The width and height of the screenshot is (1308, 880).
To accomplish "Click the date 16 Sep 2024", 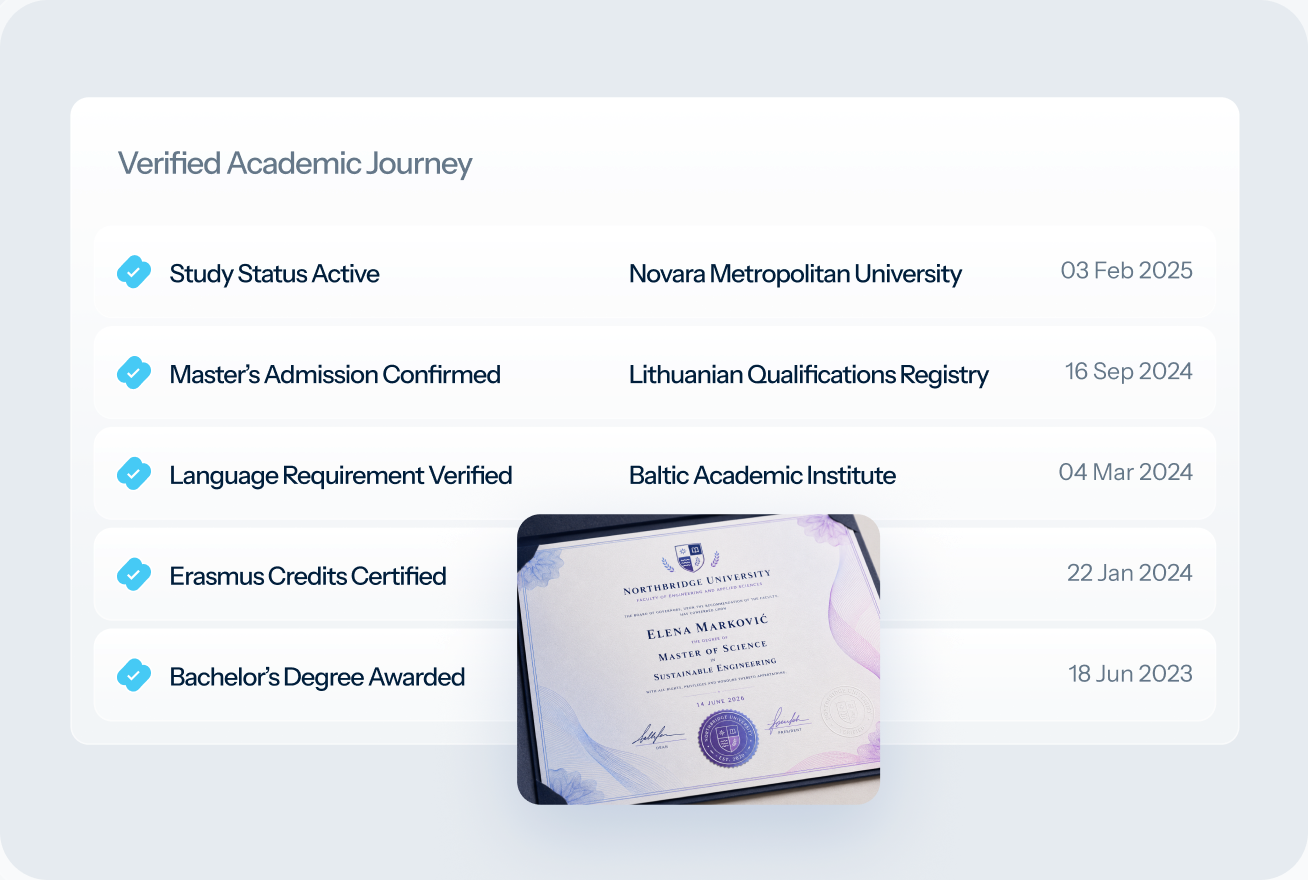I will (1129, 372).
